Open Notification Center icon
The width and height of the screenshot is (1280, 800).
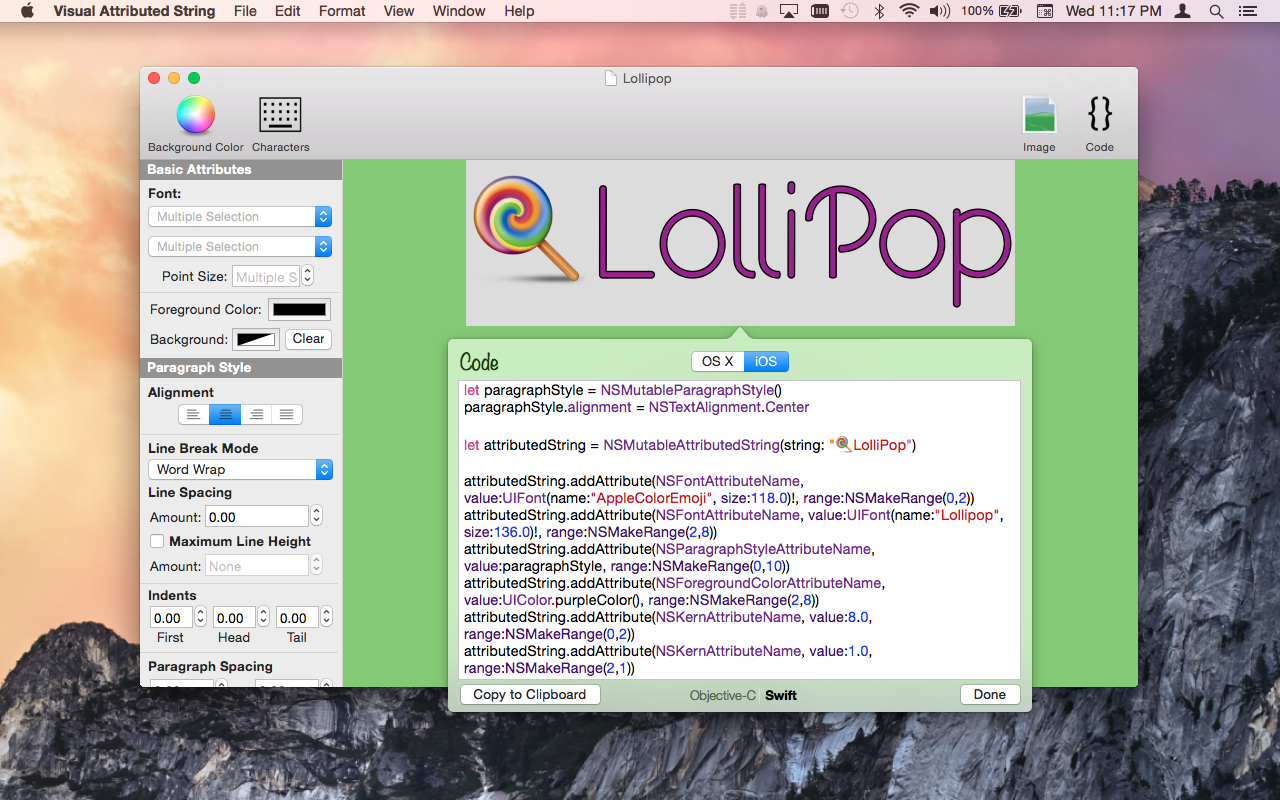click(x=1247, y=11)
